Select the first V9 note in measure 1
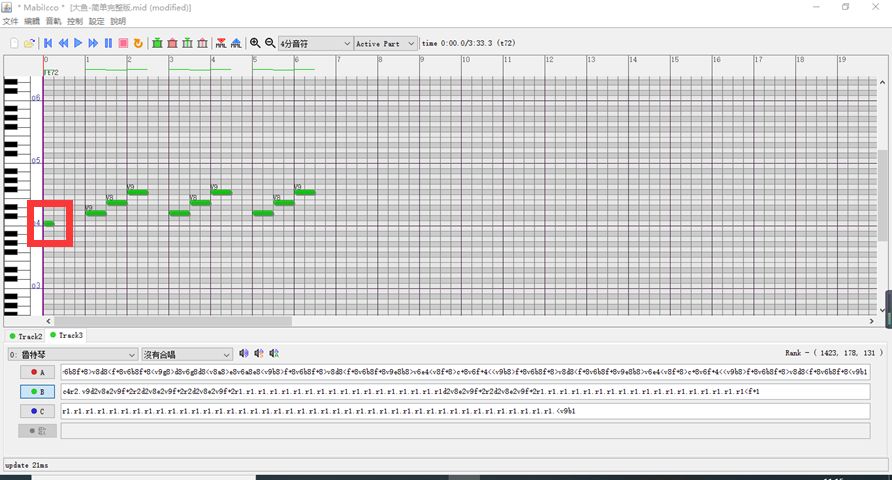Image resolution: width=892 pixels, height=480 pixels. click(x=96, y=213)
